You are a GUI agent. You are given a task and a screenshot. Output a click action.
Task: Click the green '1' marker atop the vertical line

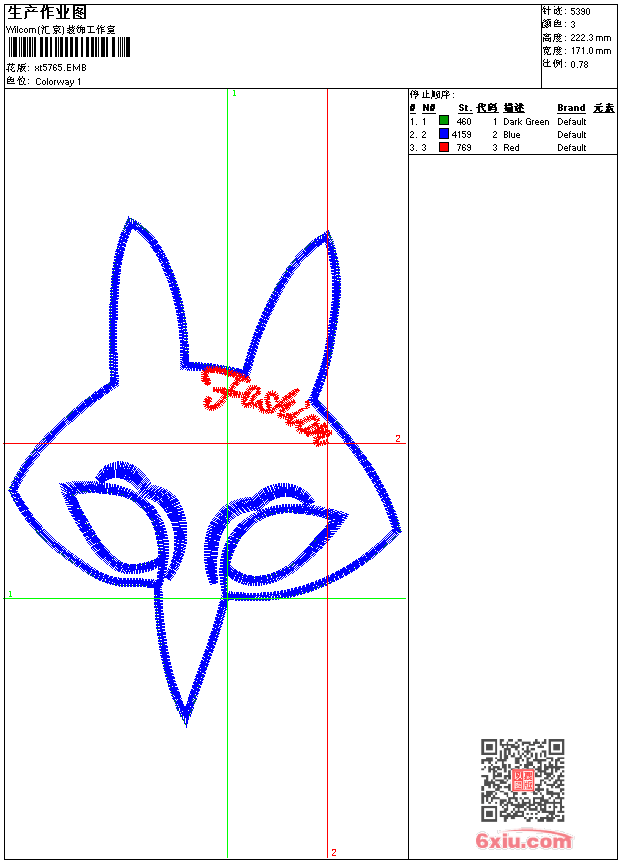point(234,94)
